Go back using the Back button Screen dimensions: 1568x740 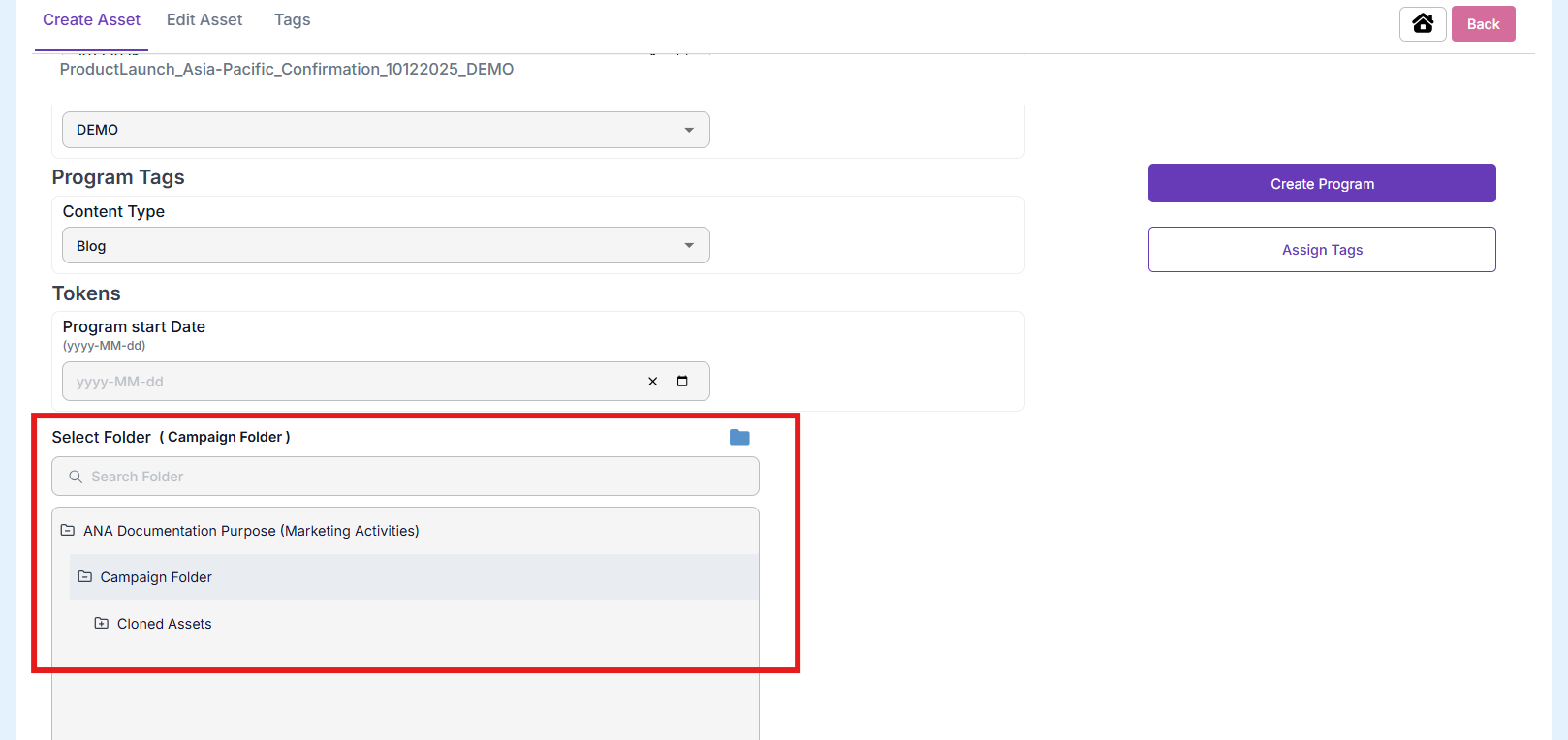1483,24
